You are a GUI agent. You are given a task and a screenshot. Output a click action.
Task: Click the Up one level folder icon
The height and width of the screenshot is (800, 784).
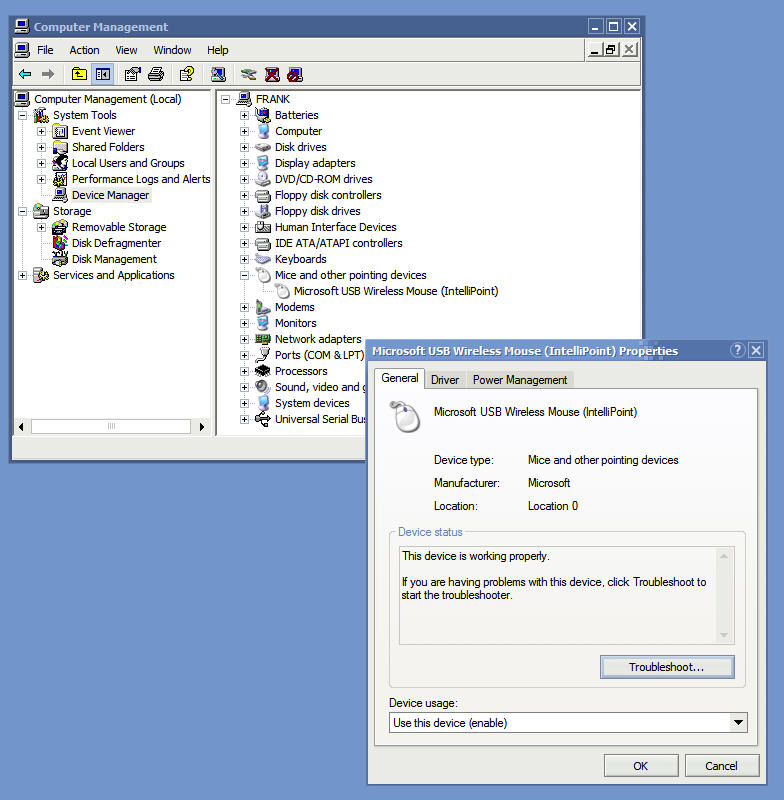tap(79, 74)
